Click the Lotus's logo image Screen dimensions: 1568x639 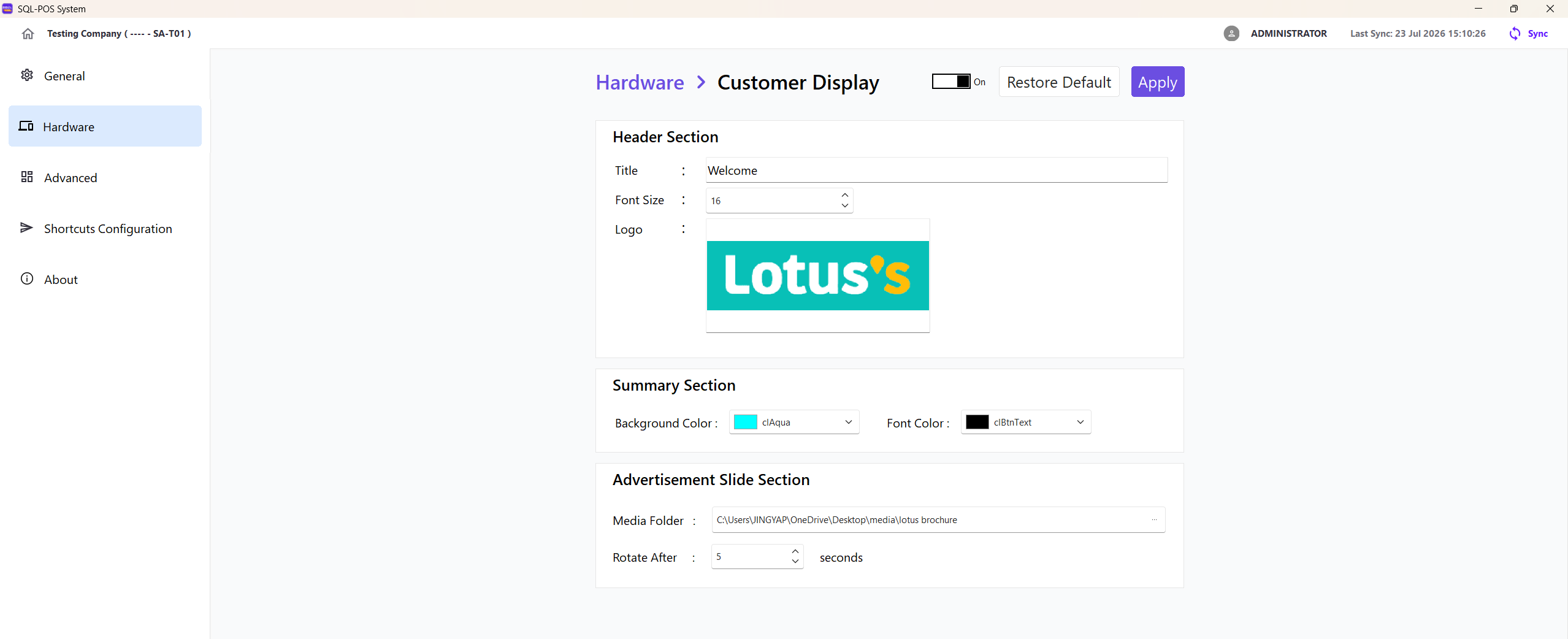click(817, 275)
